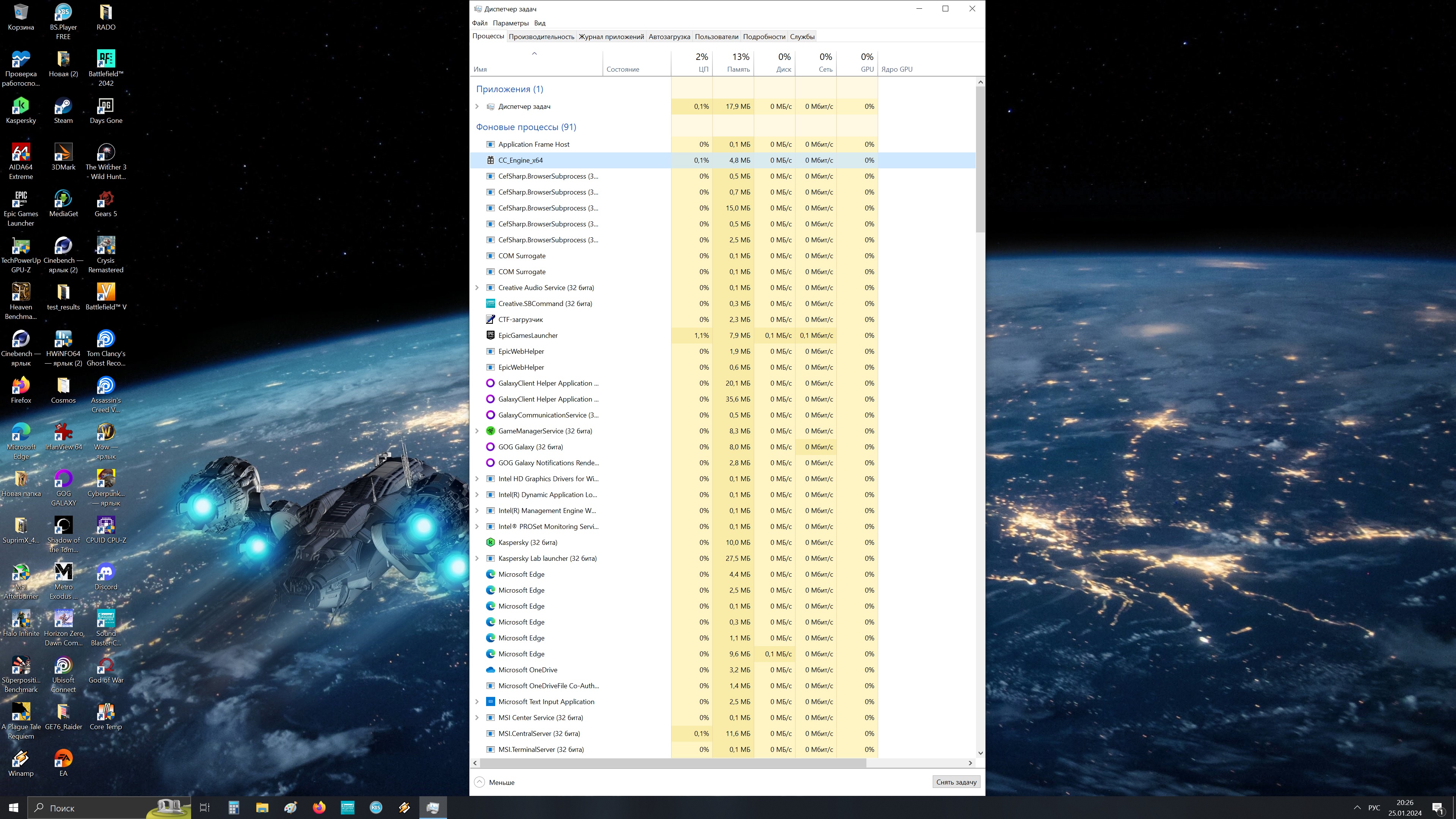Open the Параметры menu
The width and height of the screenshot is (1456, 819).
510,23
